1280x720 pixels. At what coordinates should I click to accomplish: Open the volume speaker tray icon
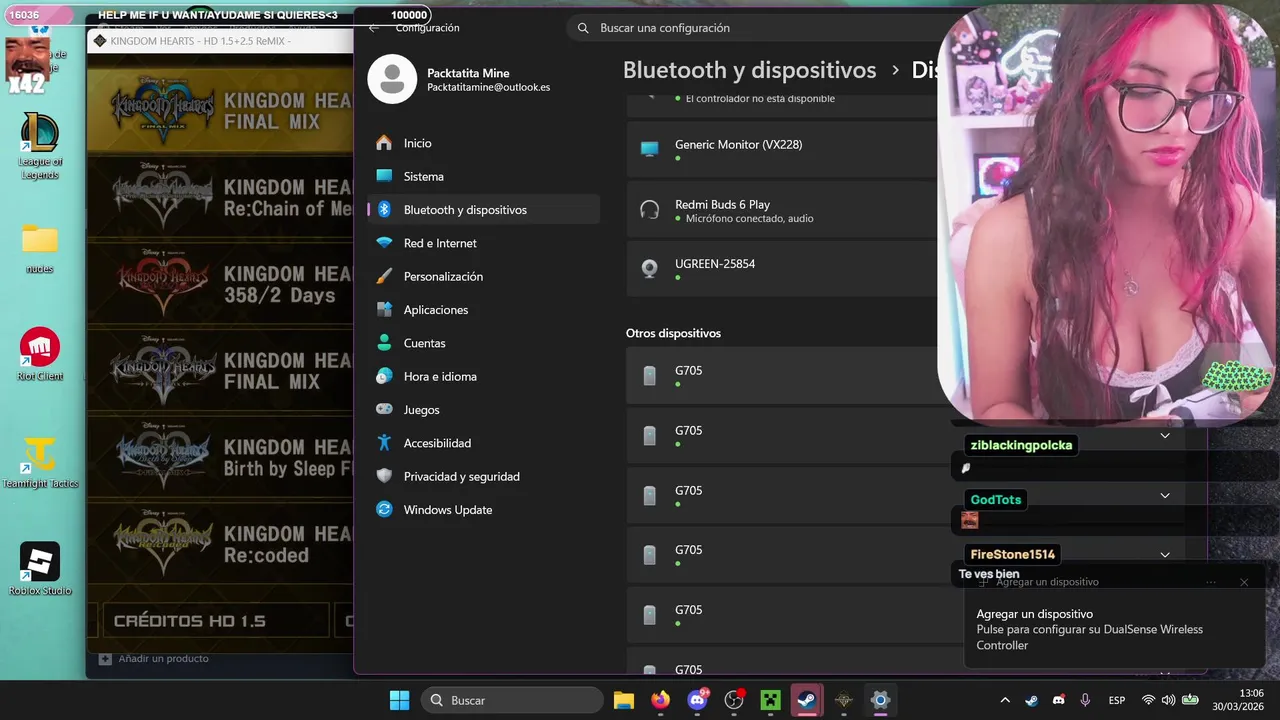tap(1168, 700)
